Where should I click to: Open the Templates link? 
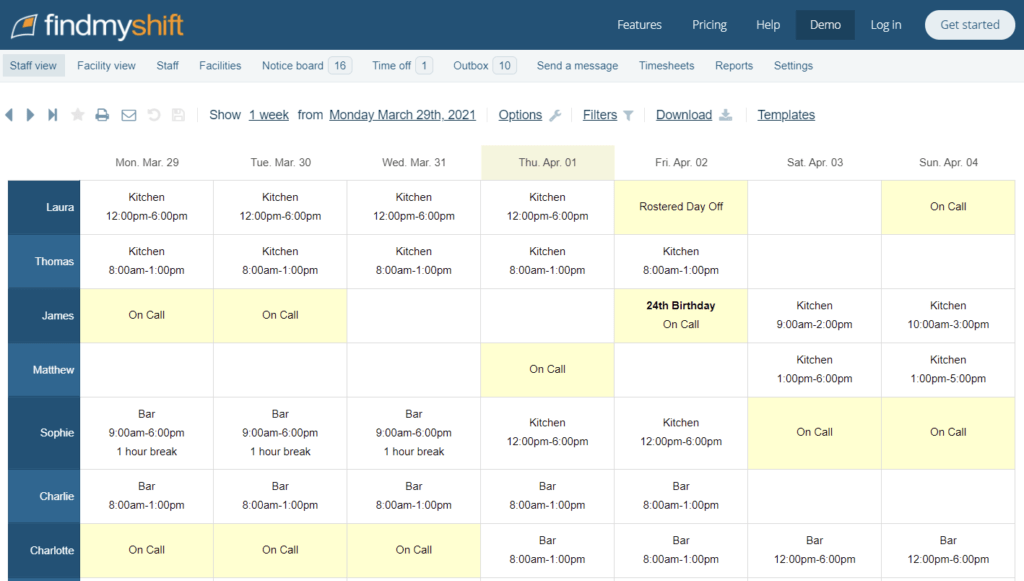pyautogui.click(x=786, y=115)
